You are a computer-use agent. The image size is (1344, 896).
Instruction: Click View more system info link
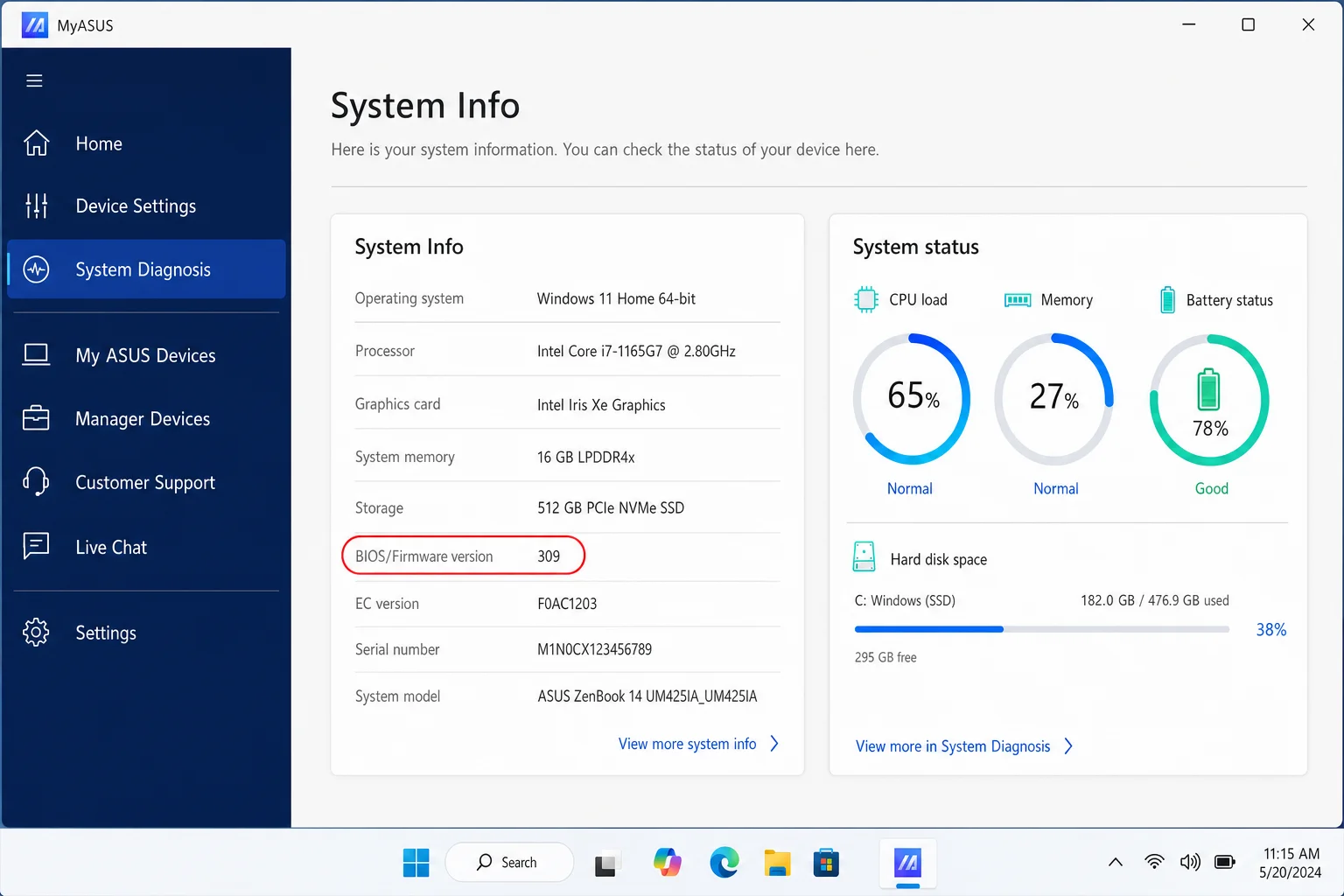(688, 744)
